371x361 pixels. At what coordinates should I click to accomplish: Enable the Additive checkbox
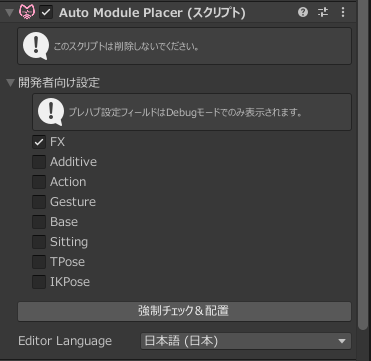tap(39, 162)
